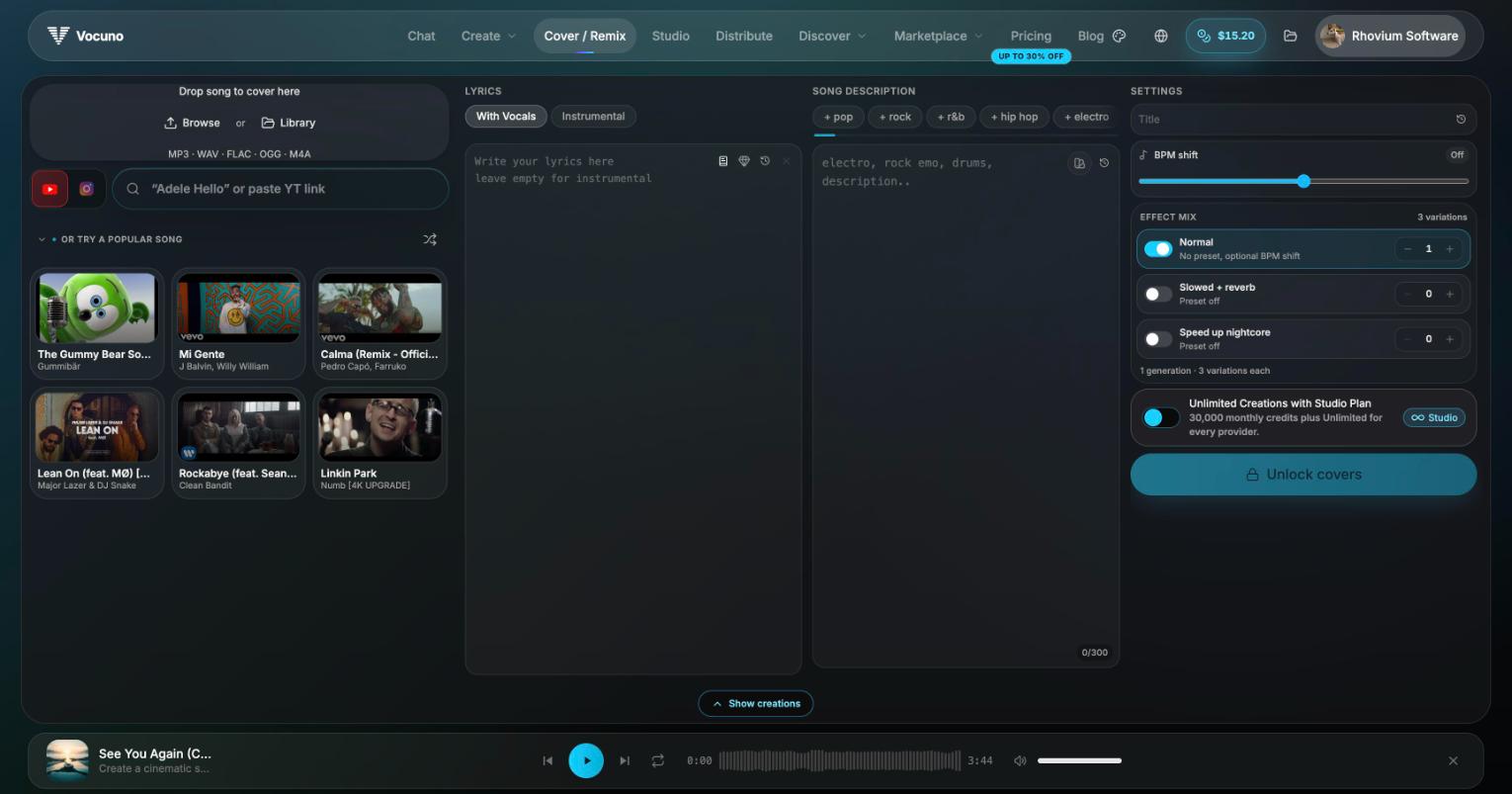Add the electro genre tag
The height and width of the screenshot is (794, 1512).
[1086, 117]
